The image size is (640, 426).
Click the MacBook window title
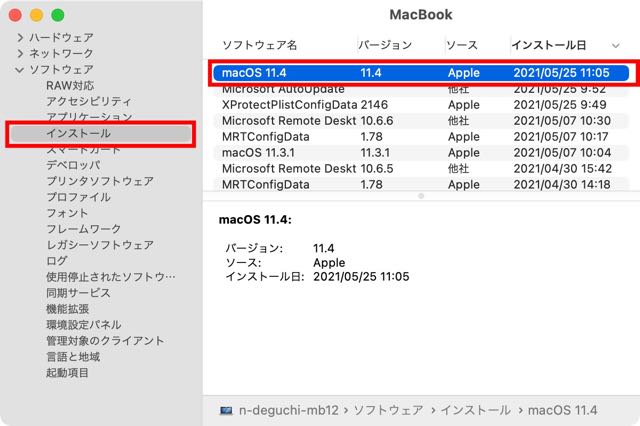pyautogui.click(x=421, y=15)
